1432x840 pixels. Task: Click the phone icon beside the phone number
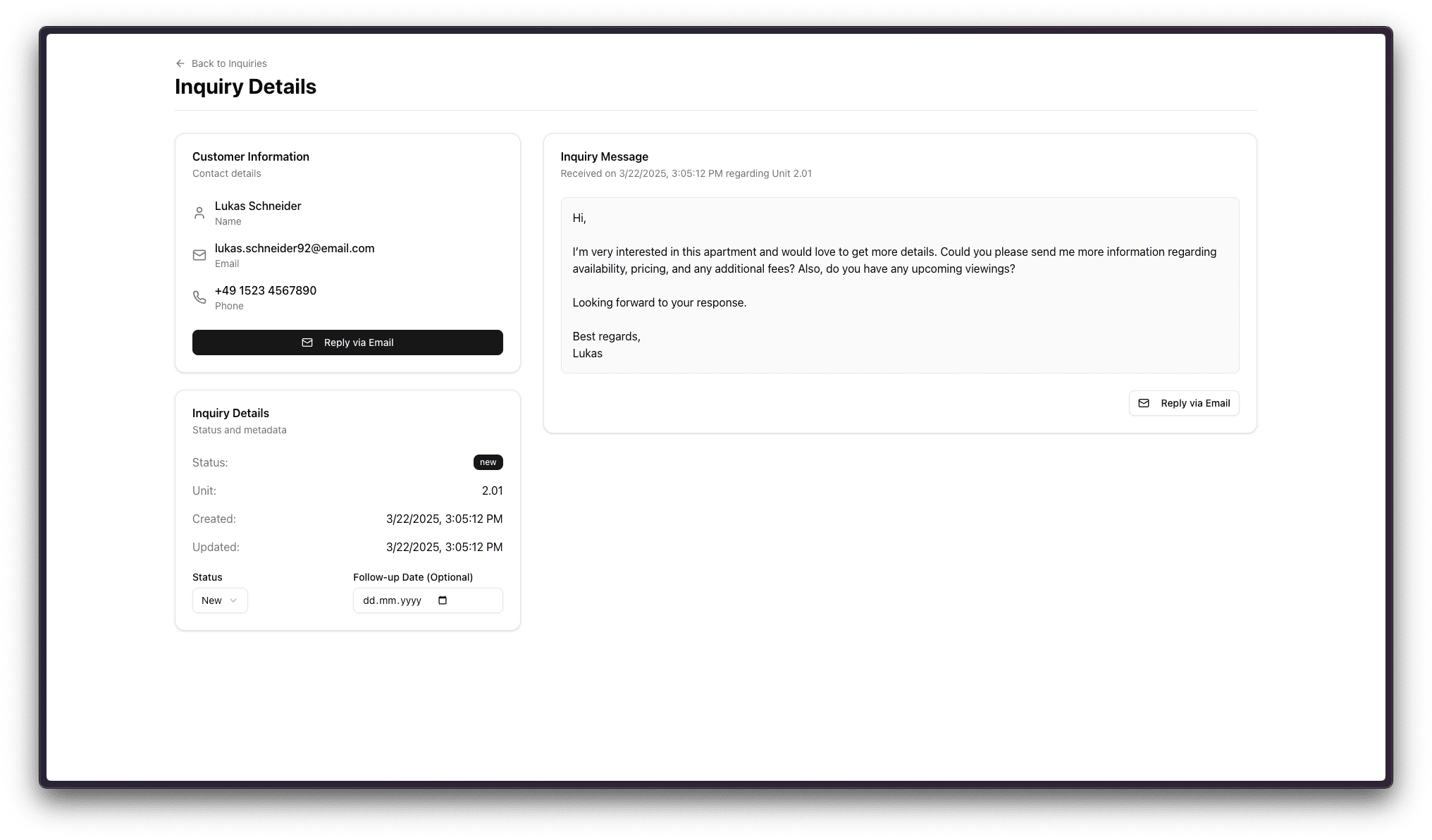click(x=199, y=297)
